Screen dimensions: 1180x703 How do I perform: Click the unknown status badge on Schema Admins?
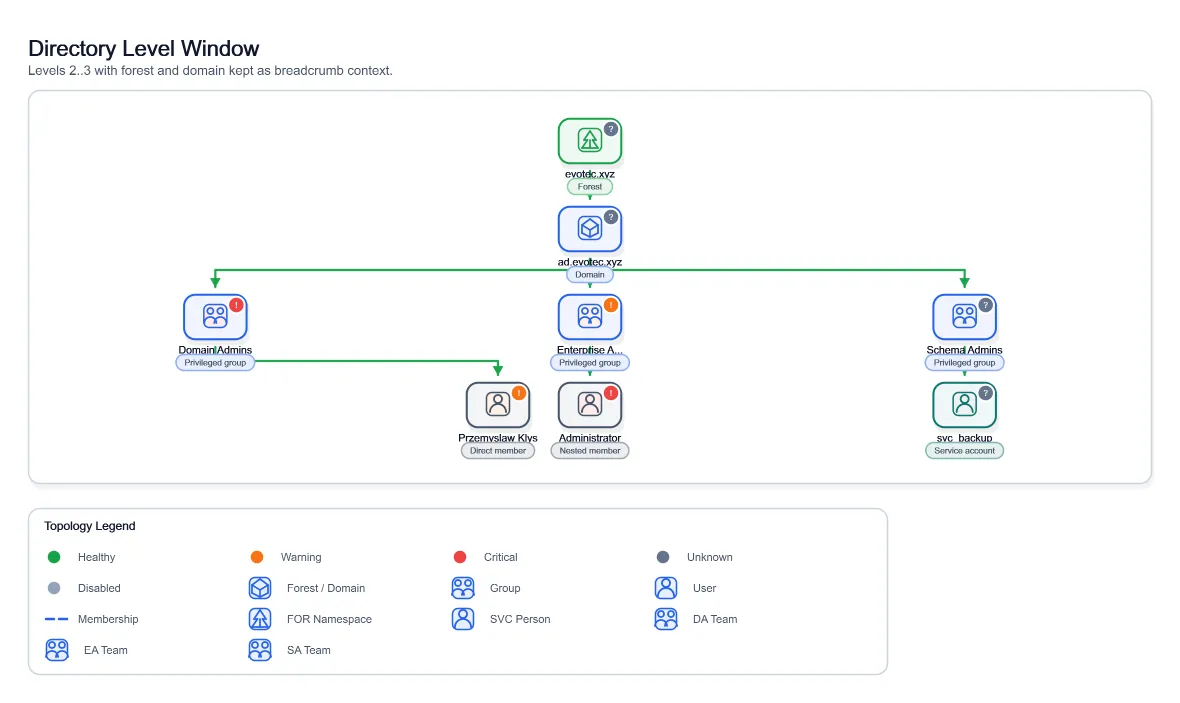coord(985,305)
